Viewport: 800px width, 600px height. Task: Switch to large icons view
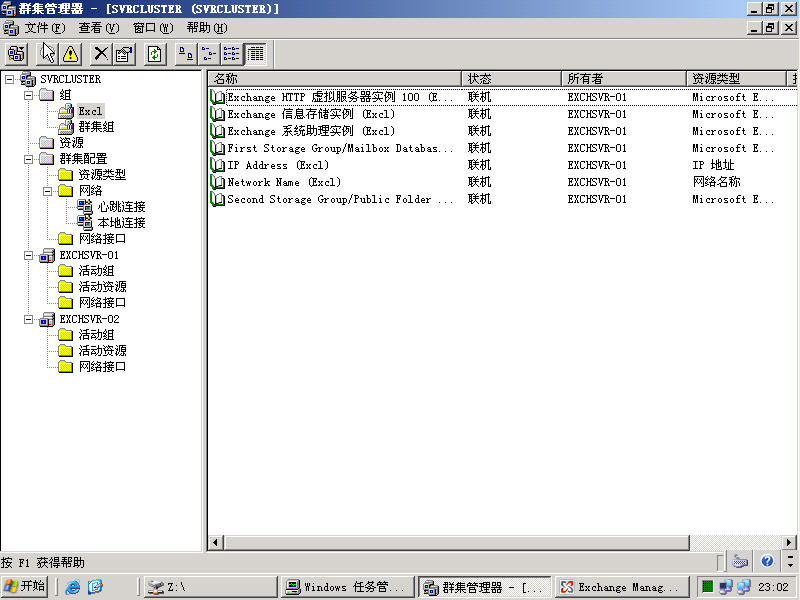coord(185,54)
